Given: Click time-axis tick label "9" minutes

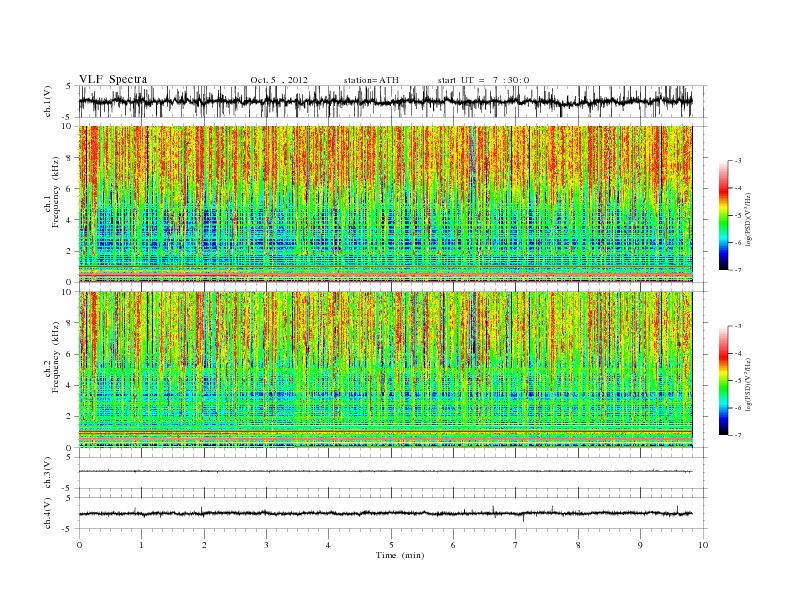Looking at the screenshot, I should point(640,545).
